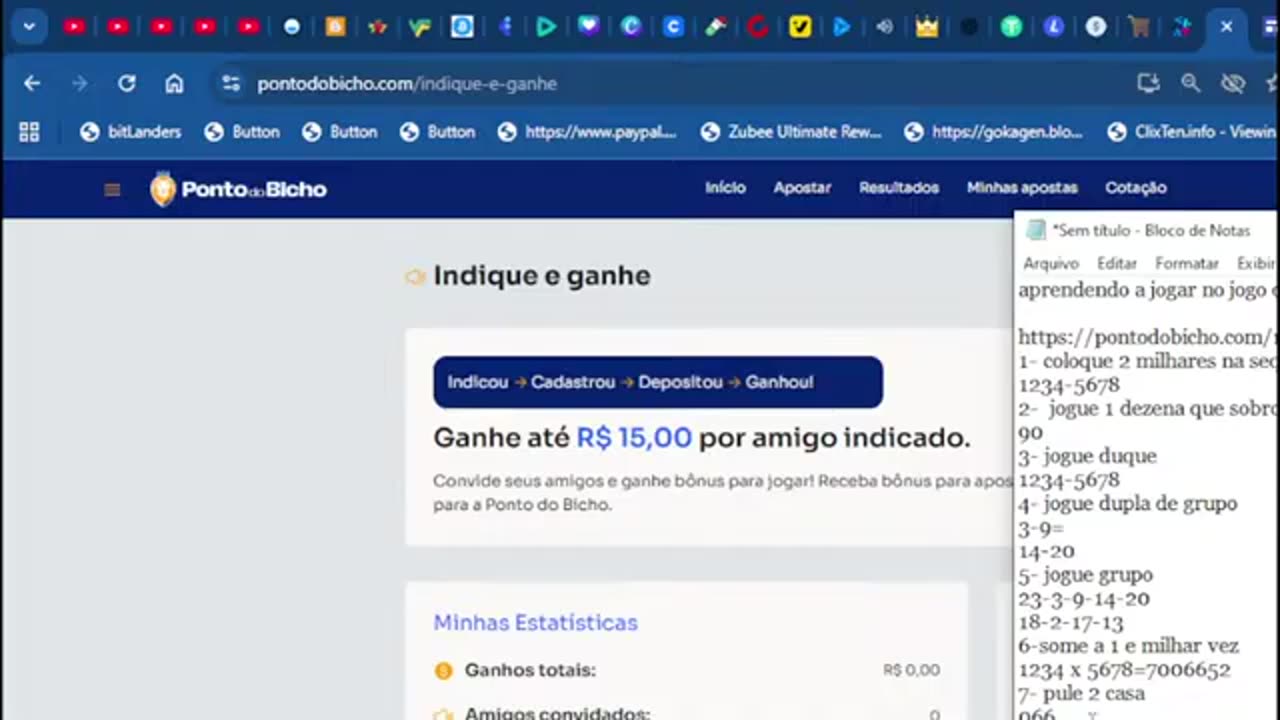Open Editar menu in Bloco de Notas
1280x720 pixels.
pos(1117,264)
